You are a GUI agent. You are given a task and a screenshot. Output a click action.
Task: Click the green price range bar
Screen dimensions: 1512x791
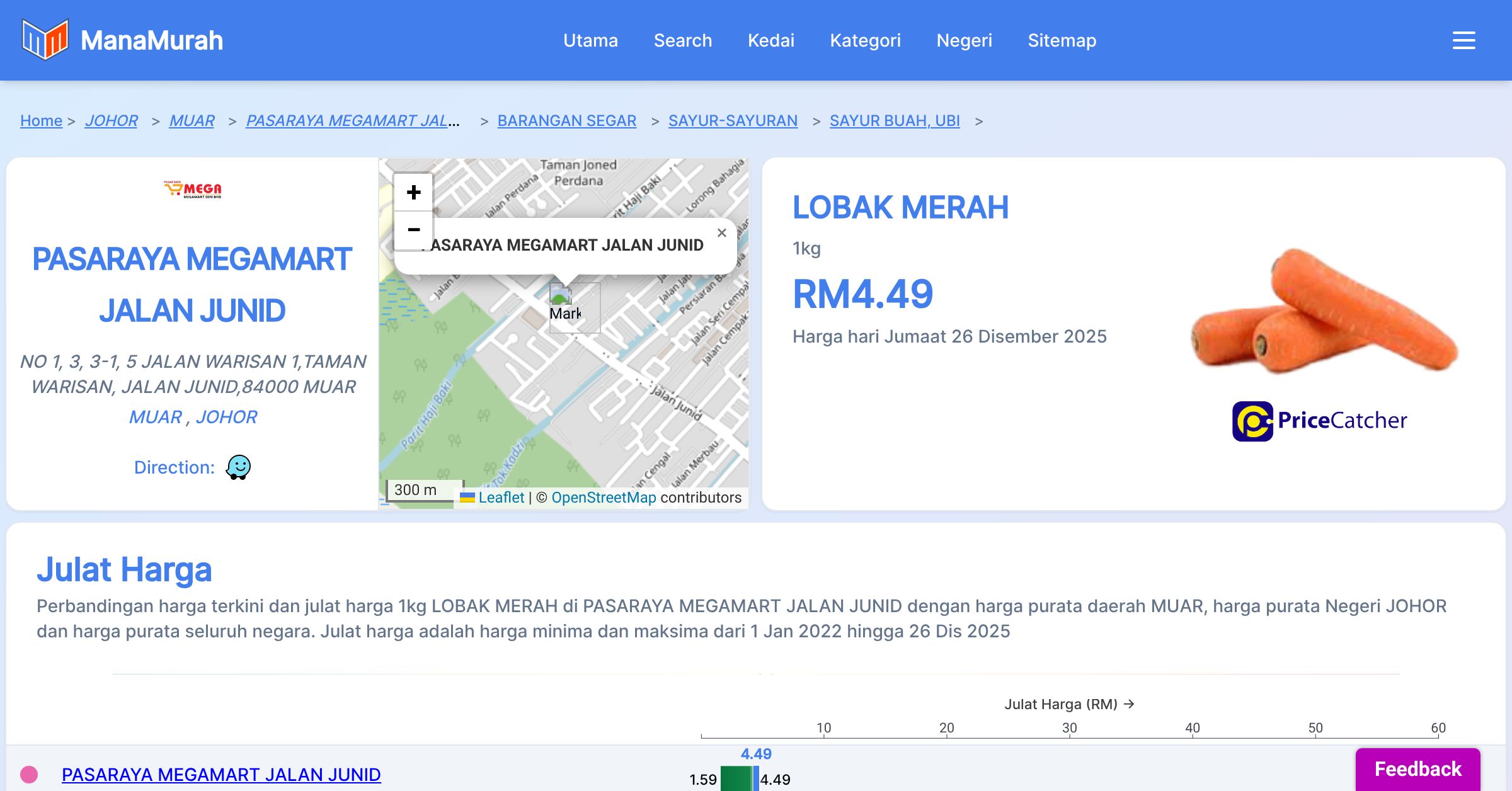pos(735,778)
